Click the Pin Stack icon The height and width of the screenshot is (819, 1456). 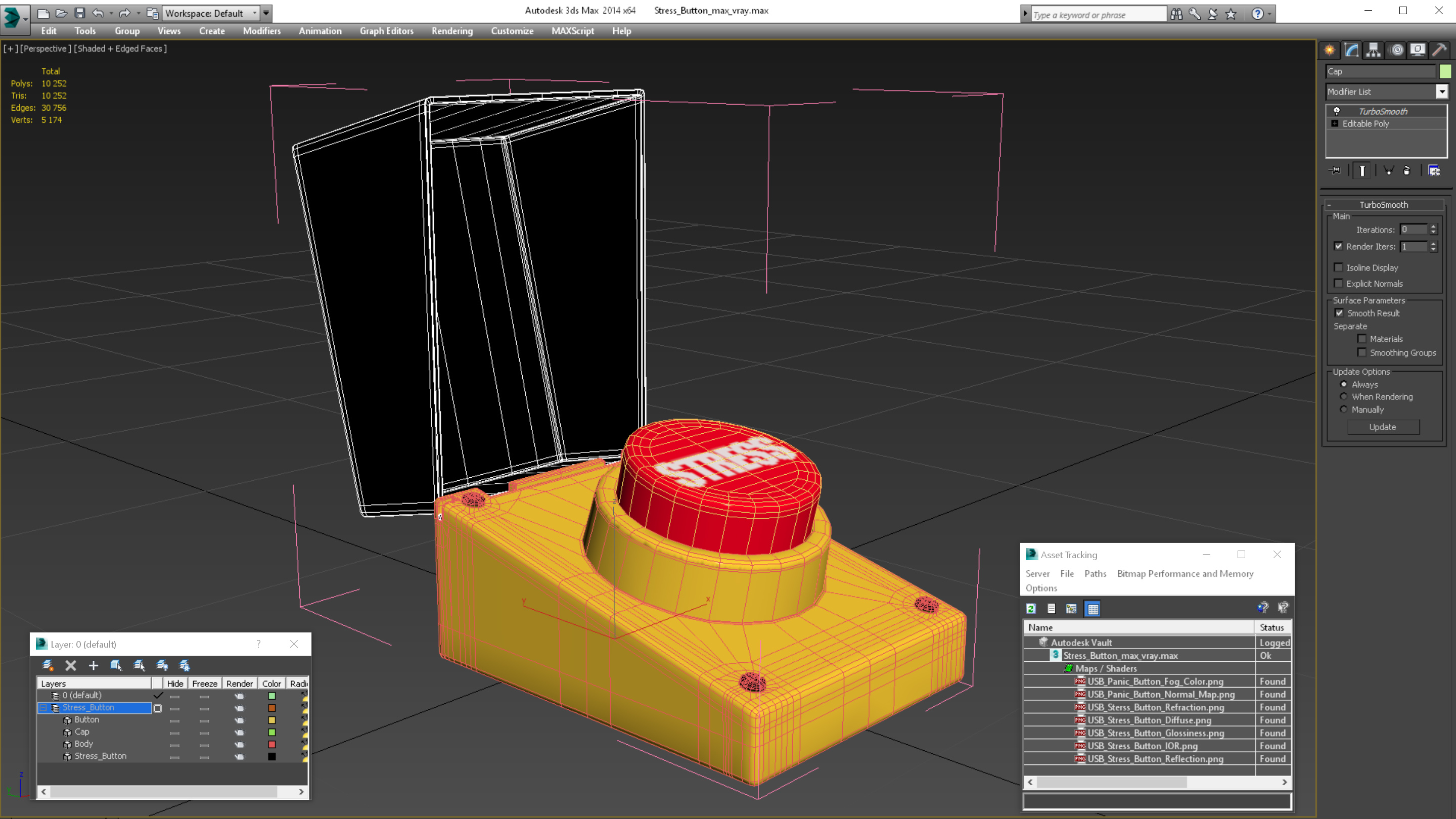[x=1336, y=170]
